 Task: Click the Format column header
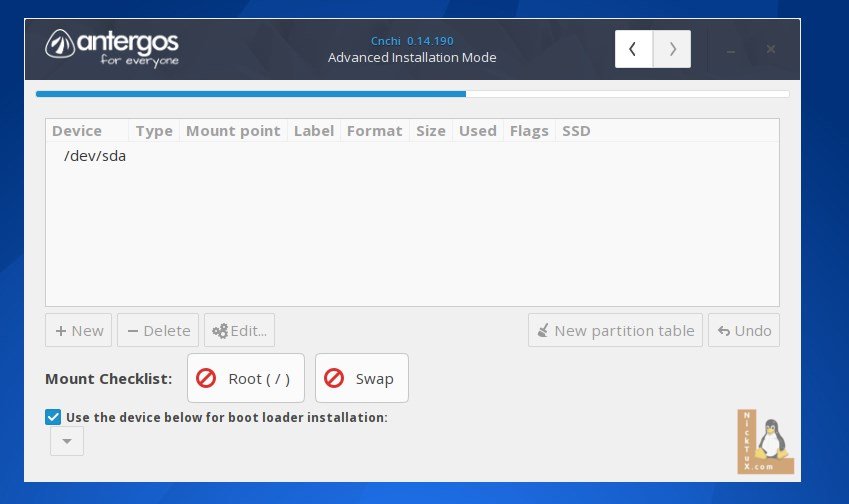pos(374,131)
